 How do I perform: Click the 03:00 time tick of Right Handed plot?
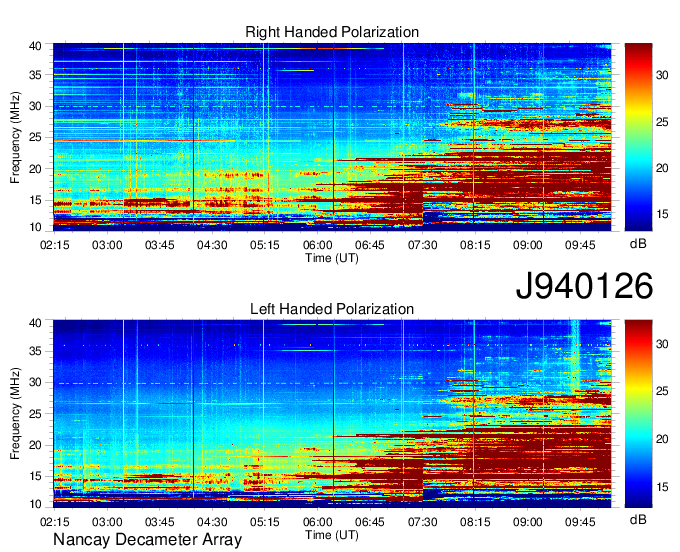click(x=107, y=245)
